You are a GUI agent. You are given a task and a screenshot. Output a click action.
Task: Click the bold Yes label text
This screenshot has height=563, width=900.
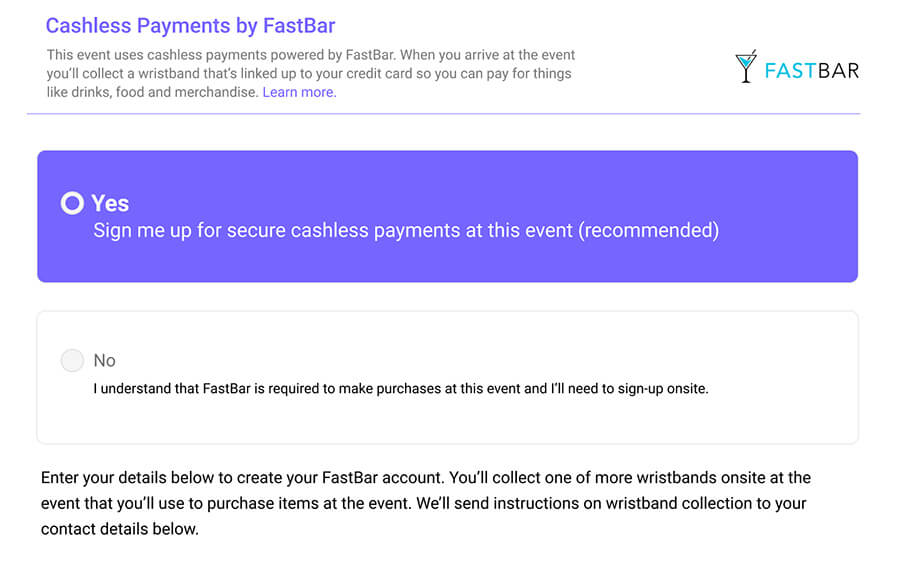click(110, 203)
